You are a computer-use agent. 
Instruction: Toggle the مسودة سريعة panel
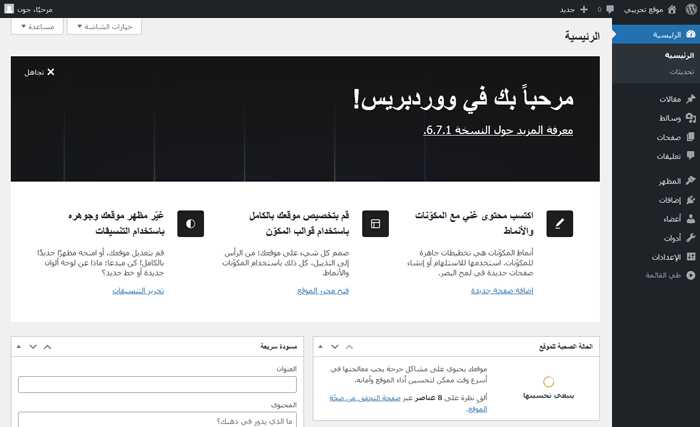[18, 347]
